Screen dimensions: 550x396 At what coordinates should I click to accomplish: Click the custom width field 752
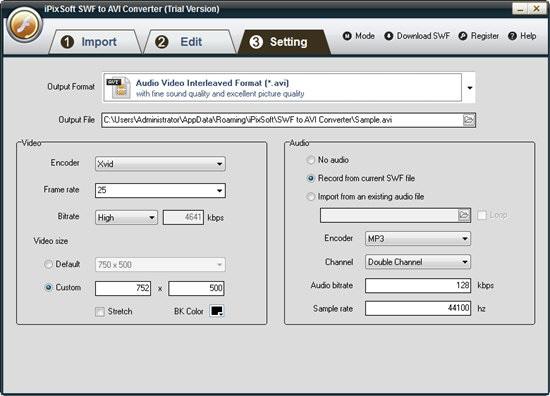point(123,288)
